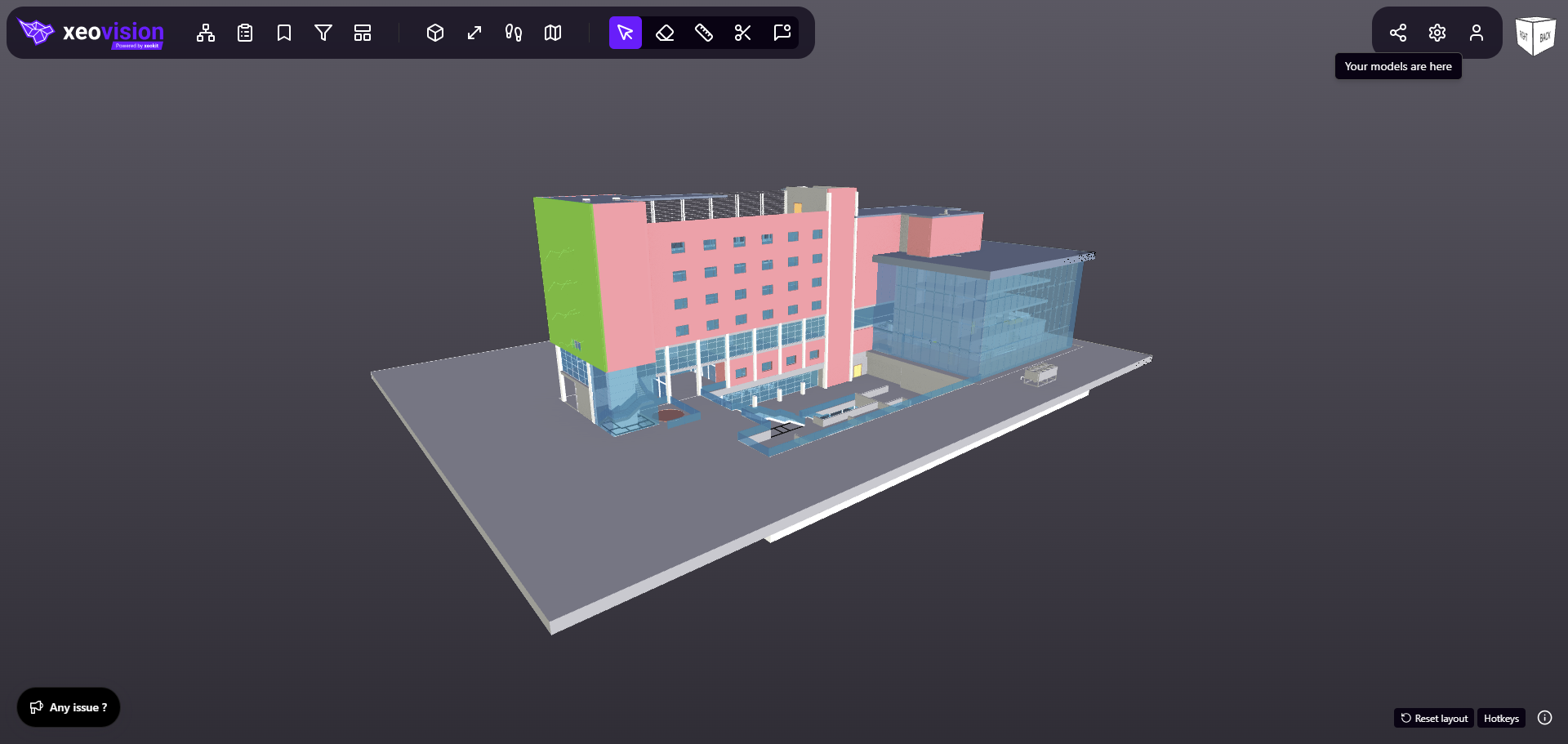Enable first-person footsteps walk mode

tap(514, 33)
